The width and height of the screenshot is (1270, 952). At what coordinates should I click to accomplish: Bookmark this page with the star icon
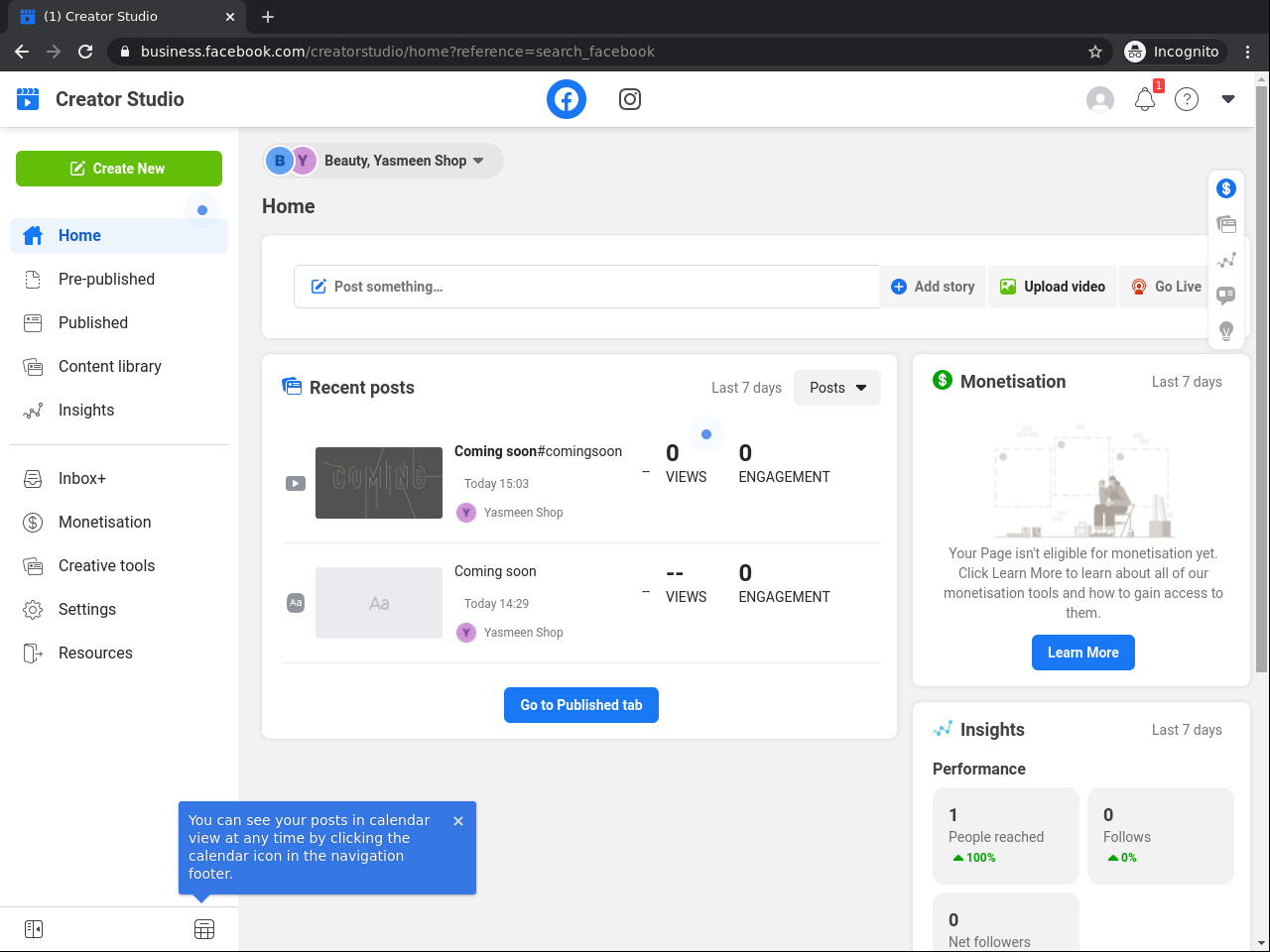(x=1095, y=52)
